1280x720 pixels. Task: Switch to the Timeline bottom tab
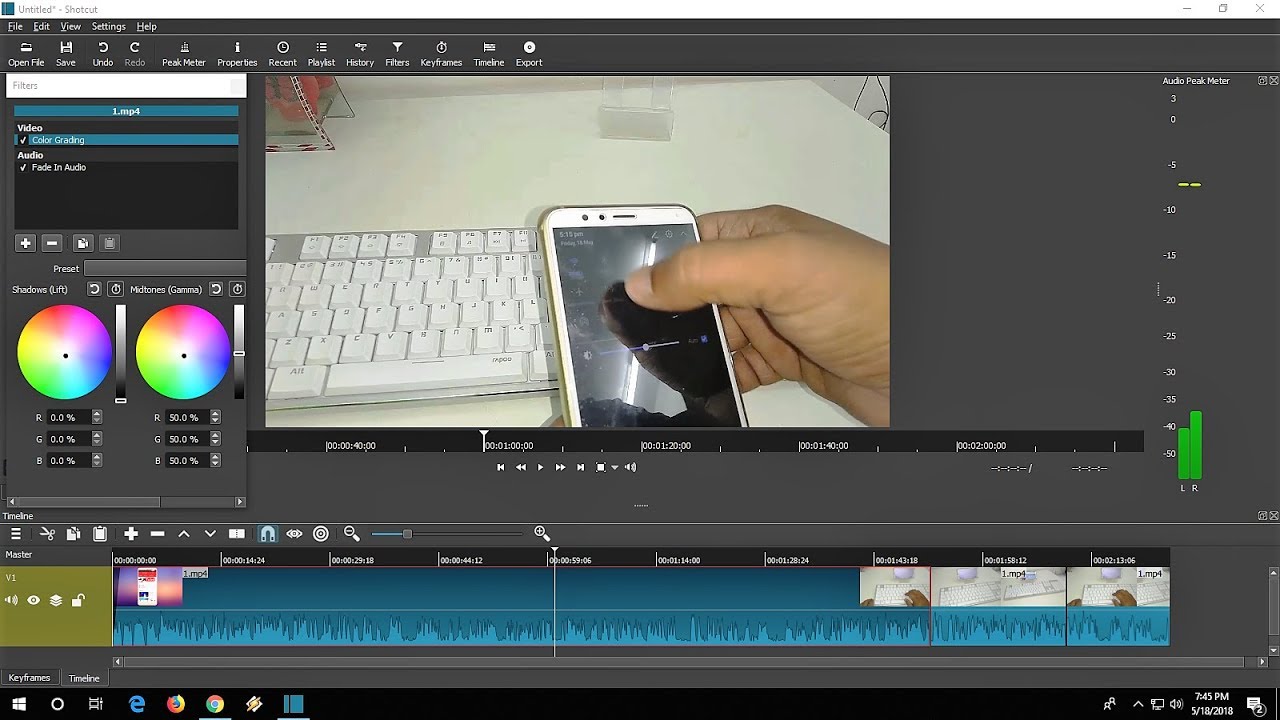[84, 678]
